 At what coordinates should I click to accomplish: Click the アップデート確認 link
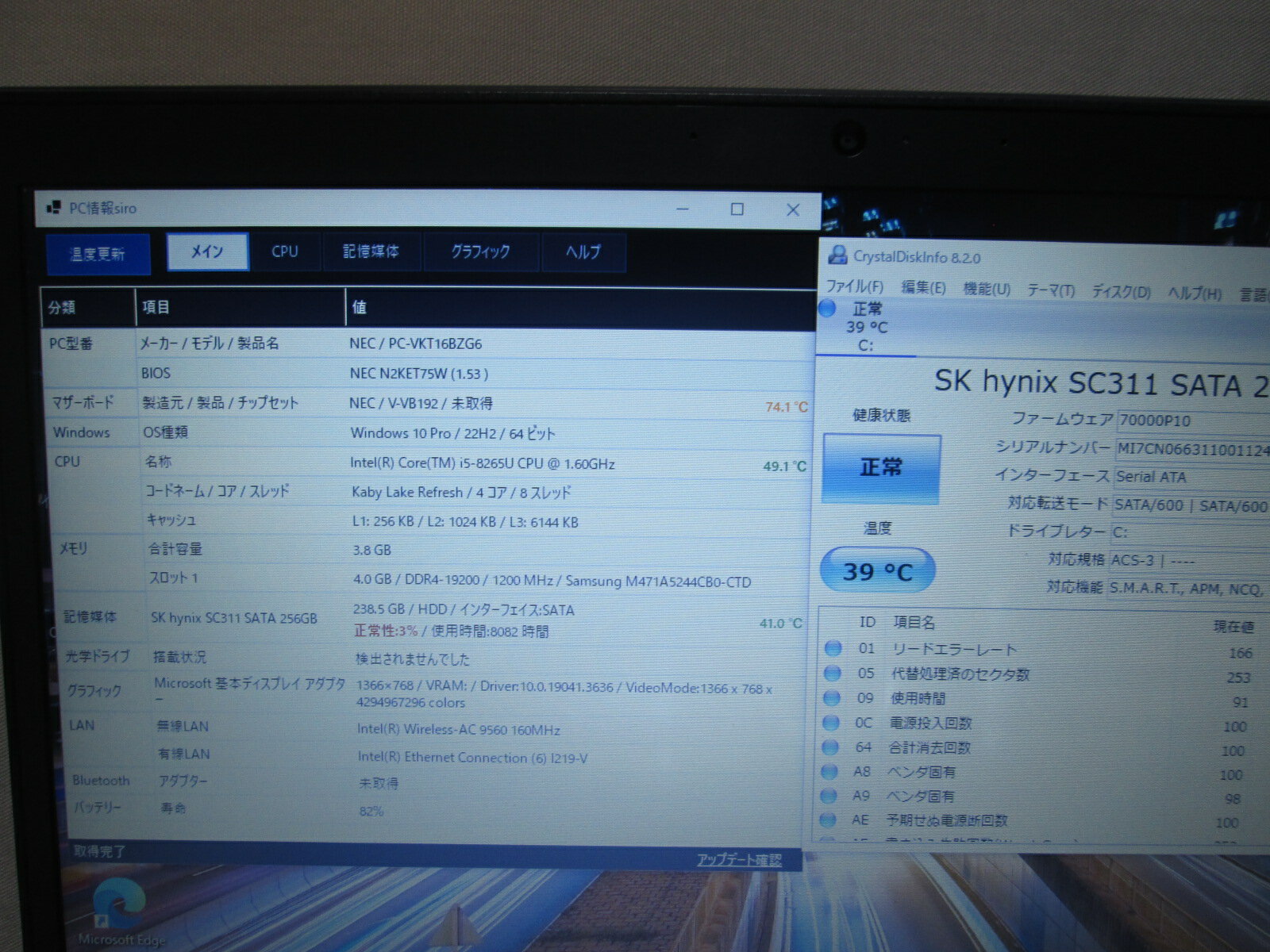click(739, 860)
